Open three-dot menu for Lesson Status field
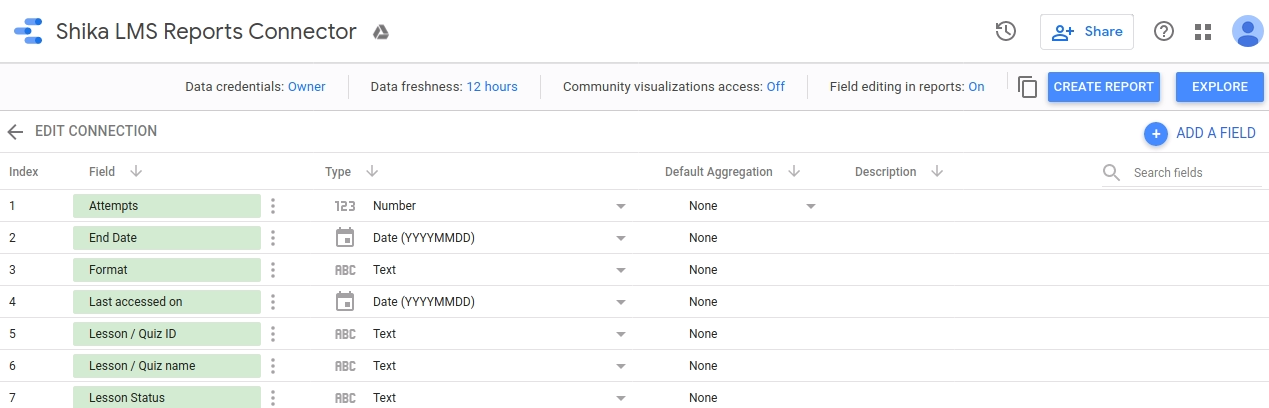The width and height of the screenshot is (1269, 408). pos(273,398)
